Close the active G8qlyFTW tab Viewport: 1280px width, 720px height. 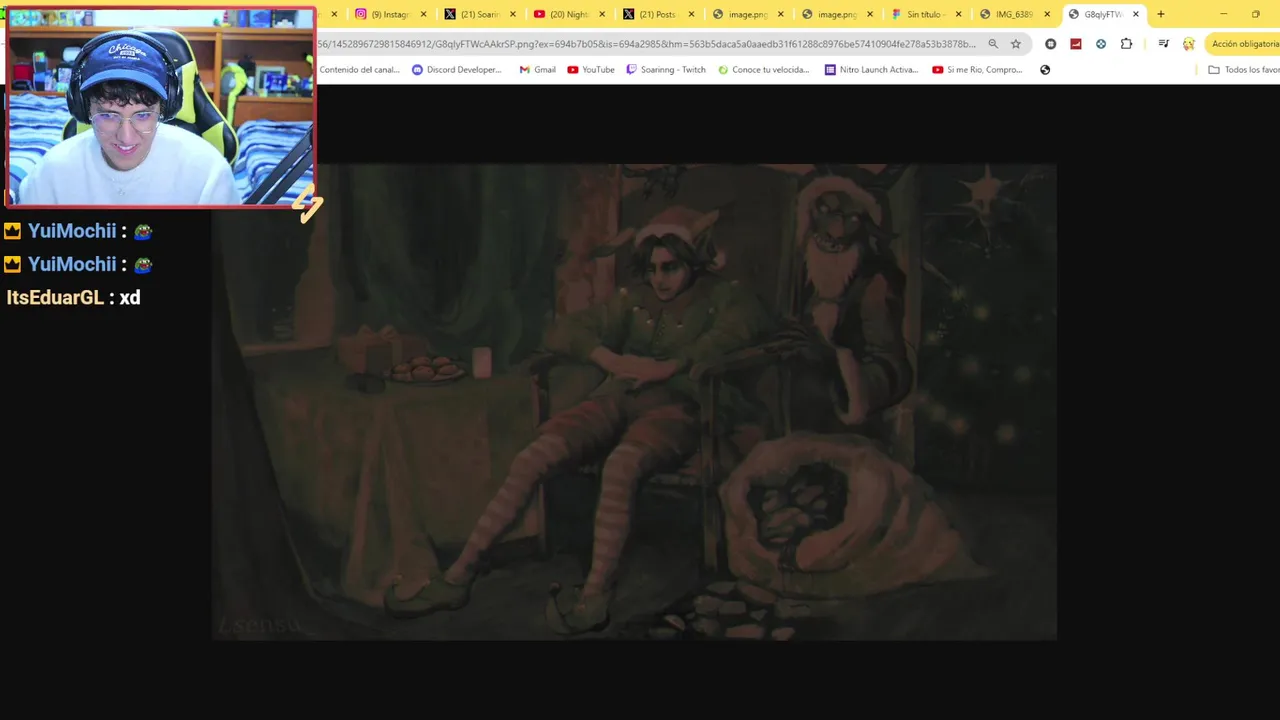point(1136,14)
